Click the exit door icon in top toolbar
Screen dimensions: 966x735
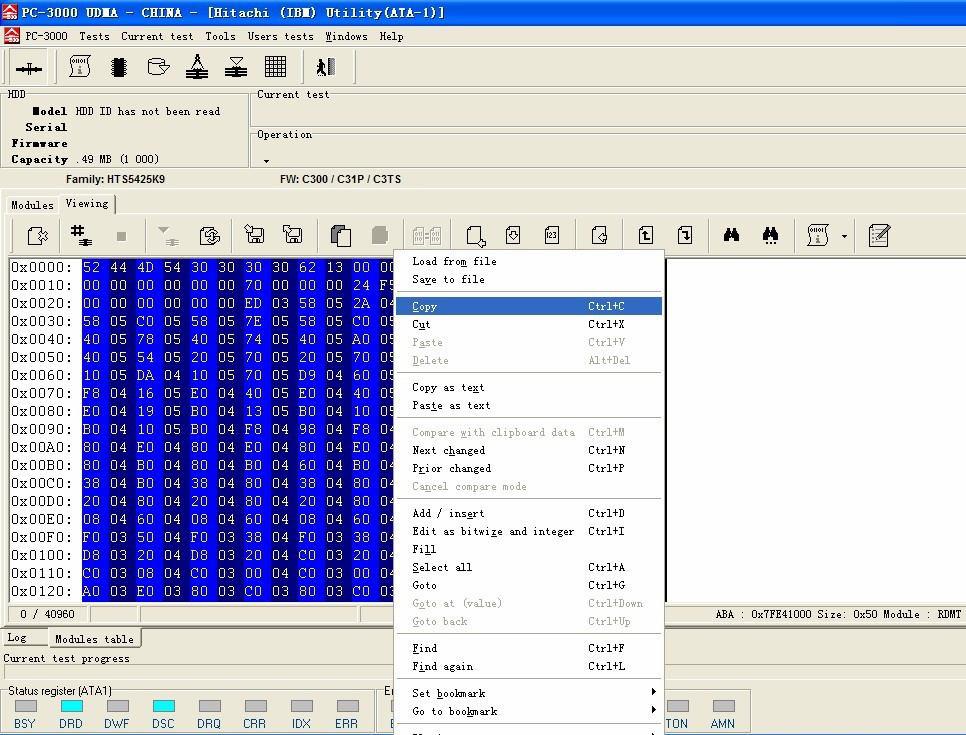325,67
